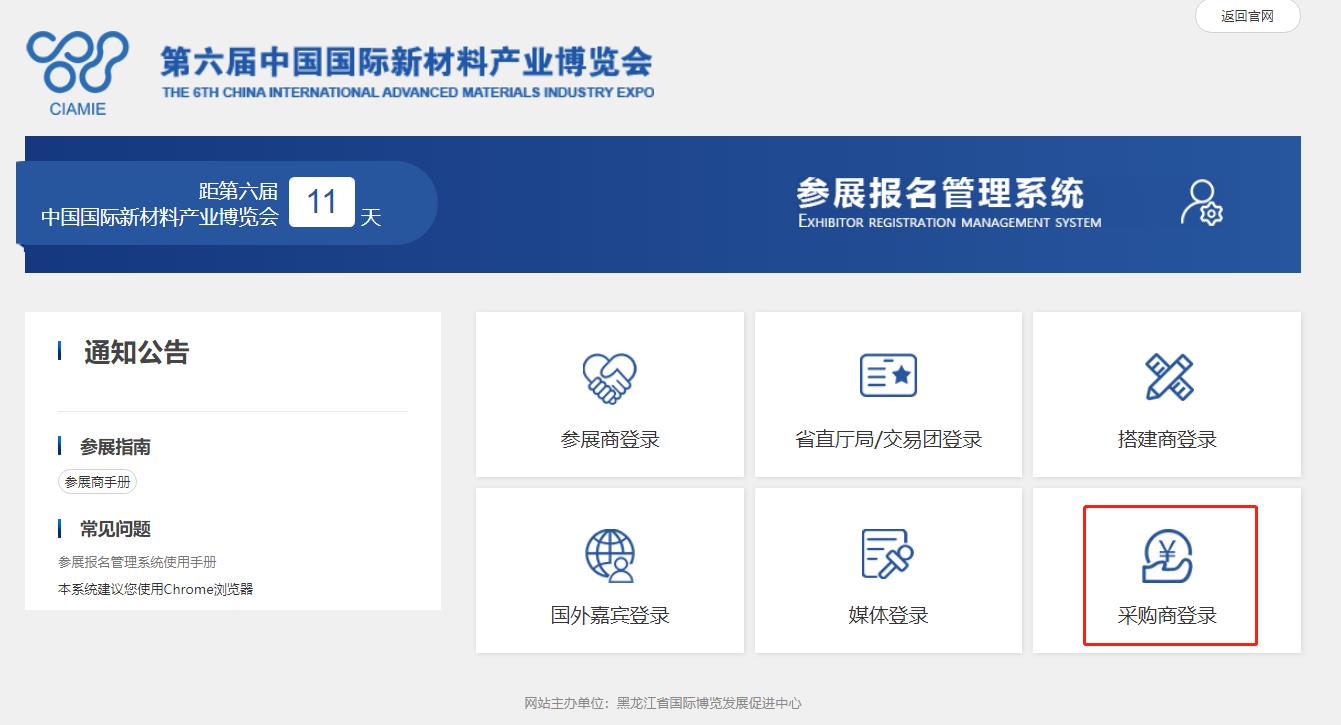Click the globe icon above 国外嘉宾登录
The width and height of the screenshot is (1341, 725).
click(x=610, y=554)
